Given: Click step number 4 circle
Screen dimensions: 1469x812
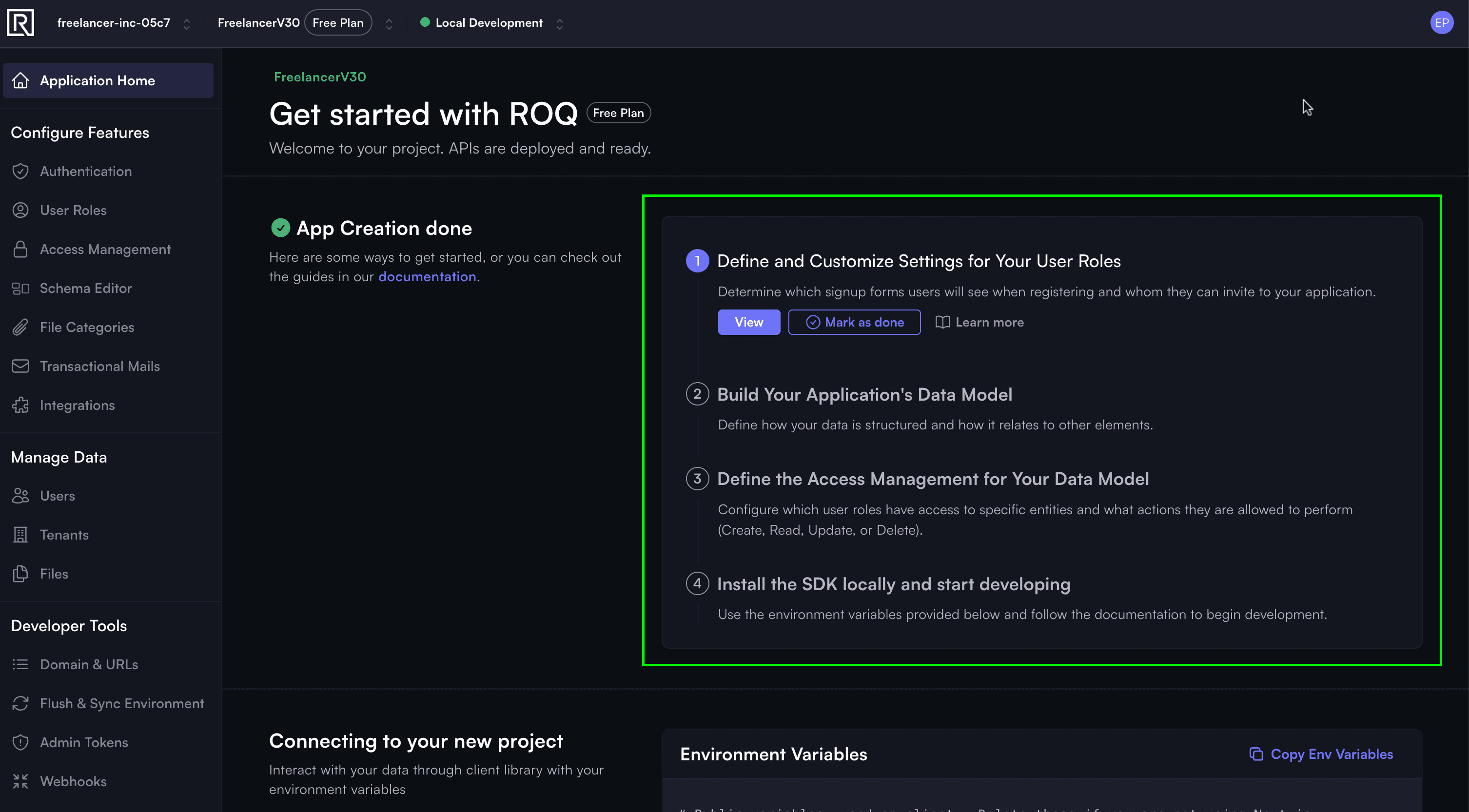Looking at the screenshot, I should tap(697, 583).
